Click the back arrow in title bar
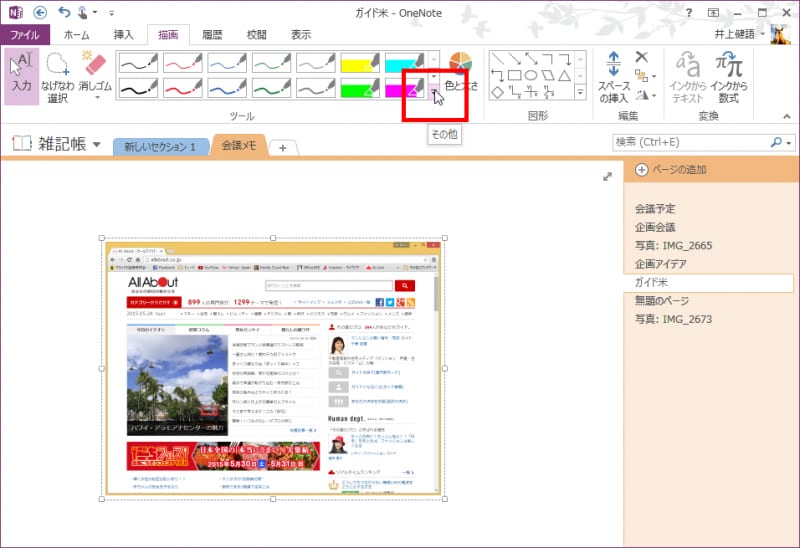Viewport: 800px width, 548px height. (x=39, y=12)
